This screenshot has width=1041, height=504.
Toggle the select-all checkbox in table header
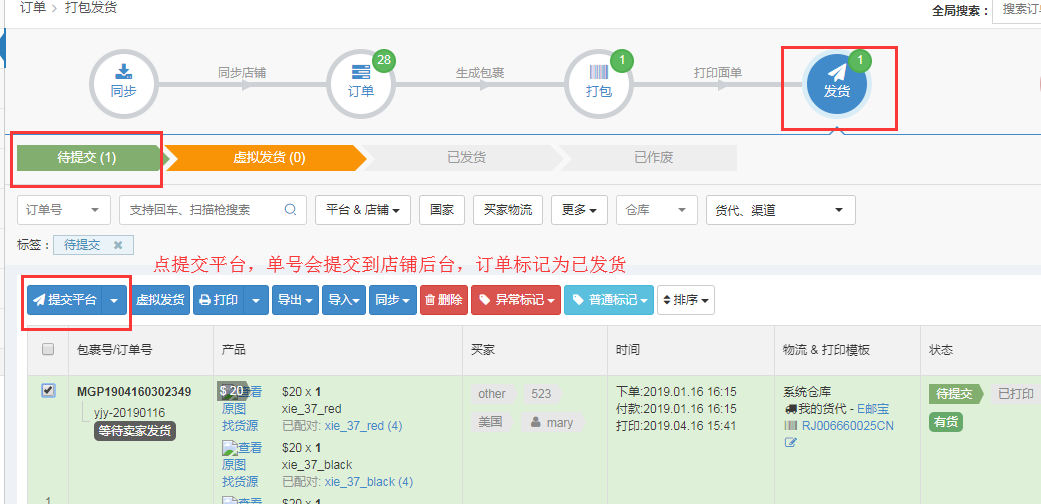tap(48, 350)
